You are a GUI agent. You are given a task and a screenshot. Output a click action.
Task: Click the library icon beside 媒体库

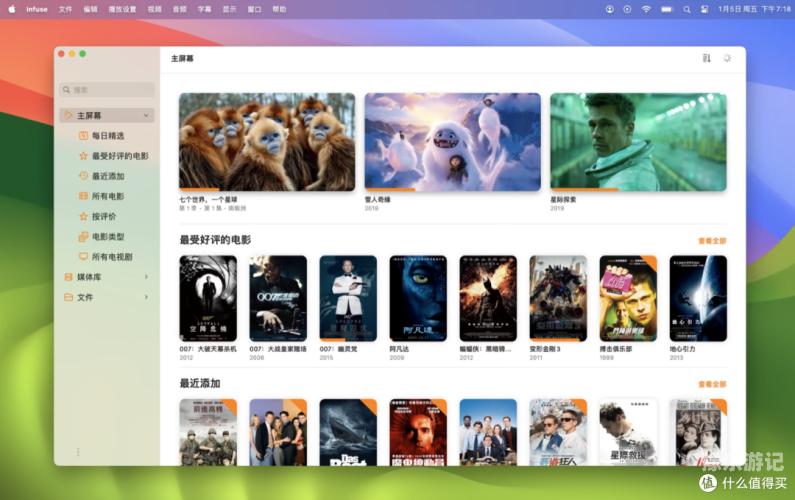(x=68, y=277)
